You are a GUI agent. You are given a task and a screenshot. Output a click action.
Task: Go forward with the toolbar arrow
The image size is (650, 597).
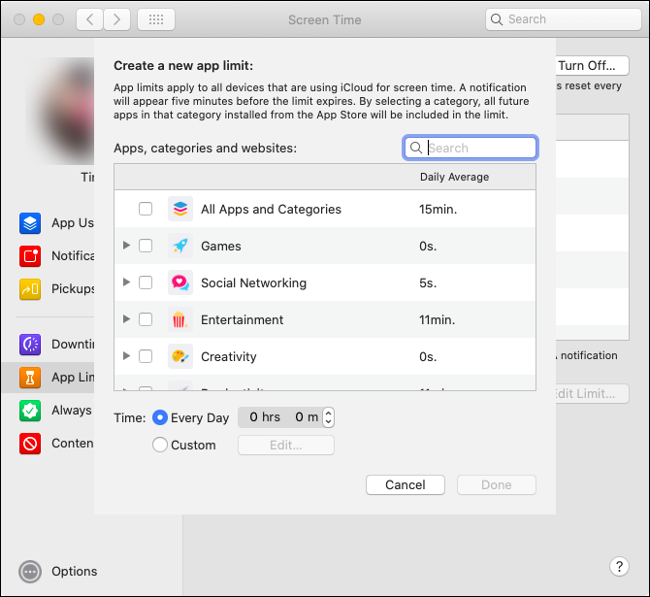(x=117, y=19)
